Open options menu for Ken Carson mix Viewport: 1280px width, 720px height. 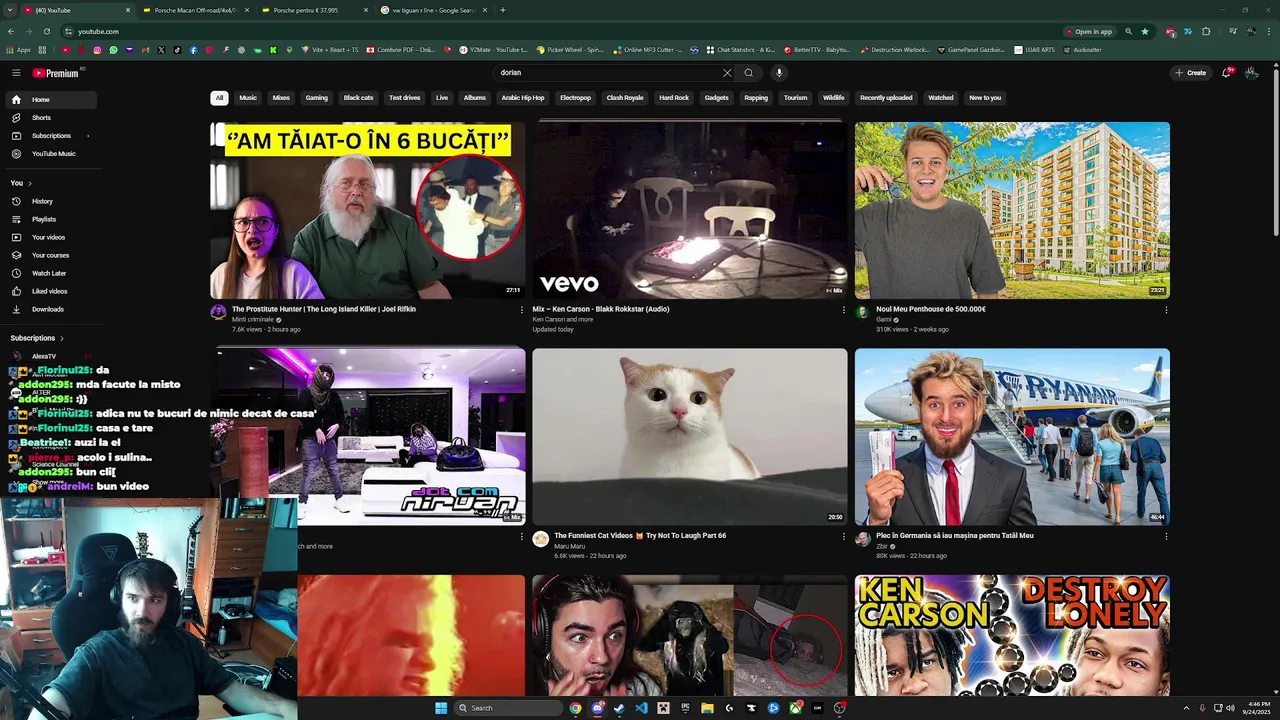click(x=843, y=310)
